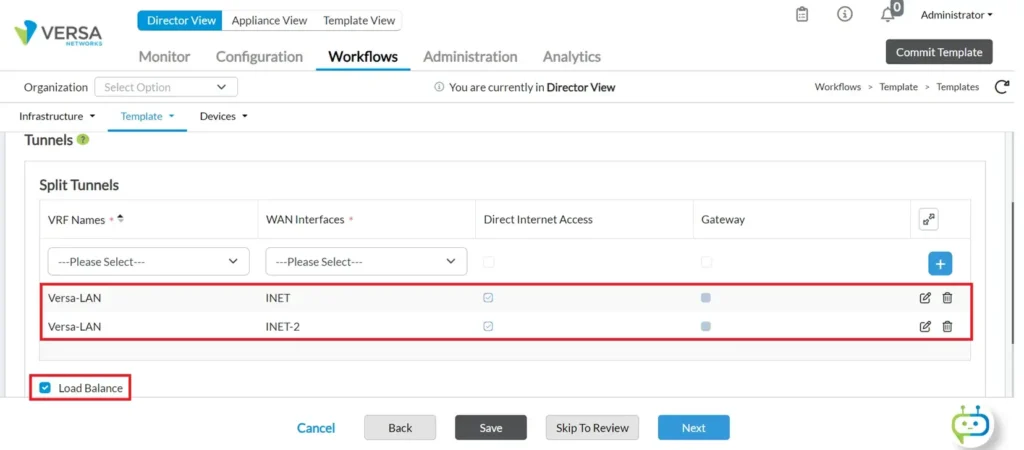Switch to Appliance View
This screenshot has height=450, width=1024.
269,20
